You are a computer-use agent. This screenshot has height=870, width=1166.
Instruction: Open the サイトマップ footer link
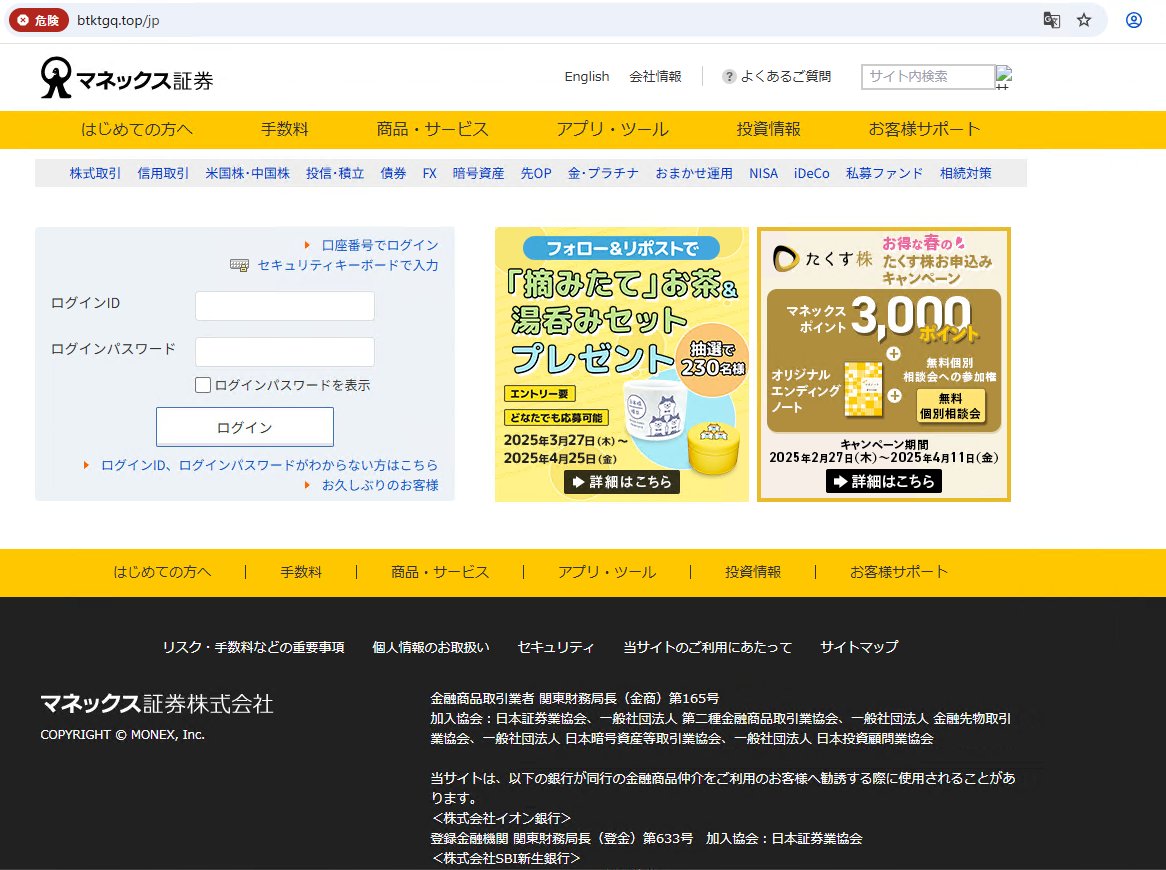point(857,647)
